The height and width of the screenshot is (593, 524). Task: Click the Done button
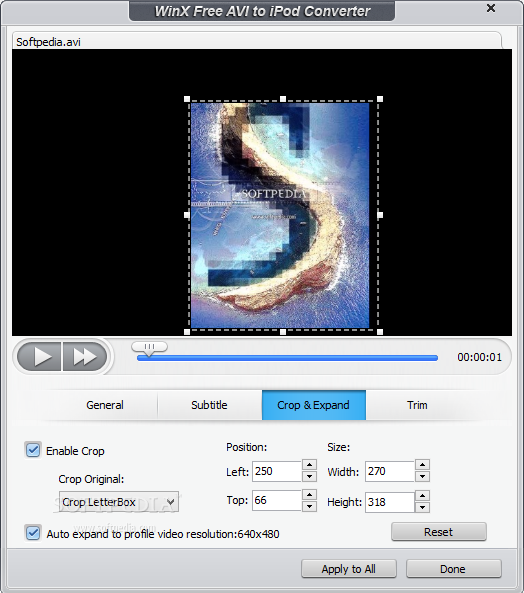pyautogui.click(x=453, y=569)
